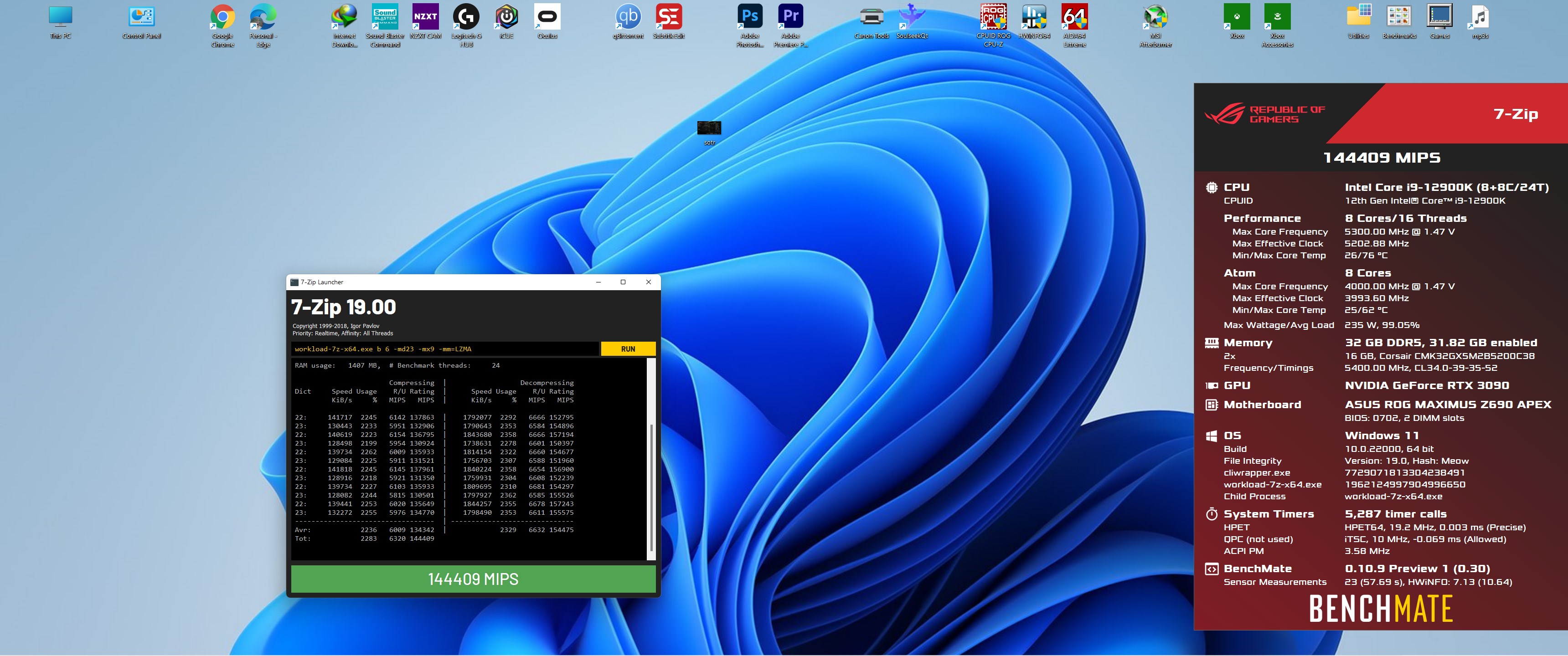Minimize the 7-Zip Launcher window
Screen dimensions: 1568x656
tap(598, 282)
